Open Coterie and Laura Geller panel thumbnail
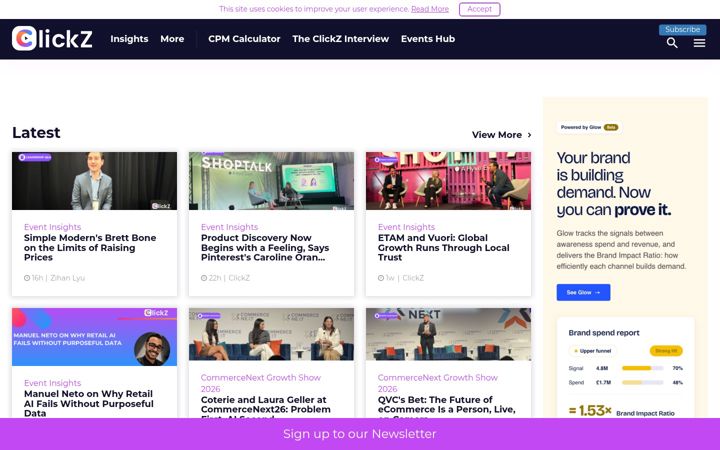Screen dimensions: 720x450 click(271, 334)
